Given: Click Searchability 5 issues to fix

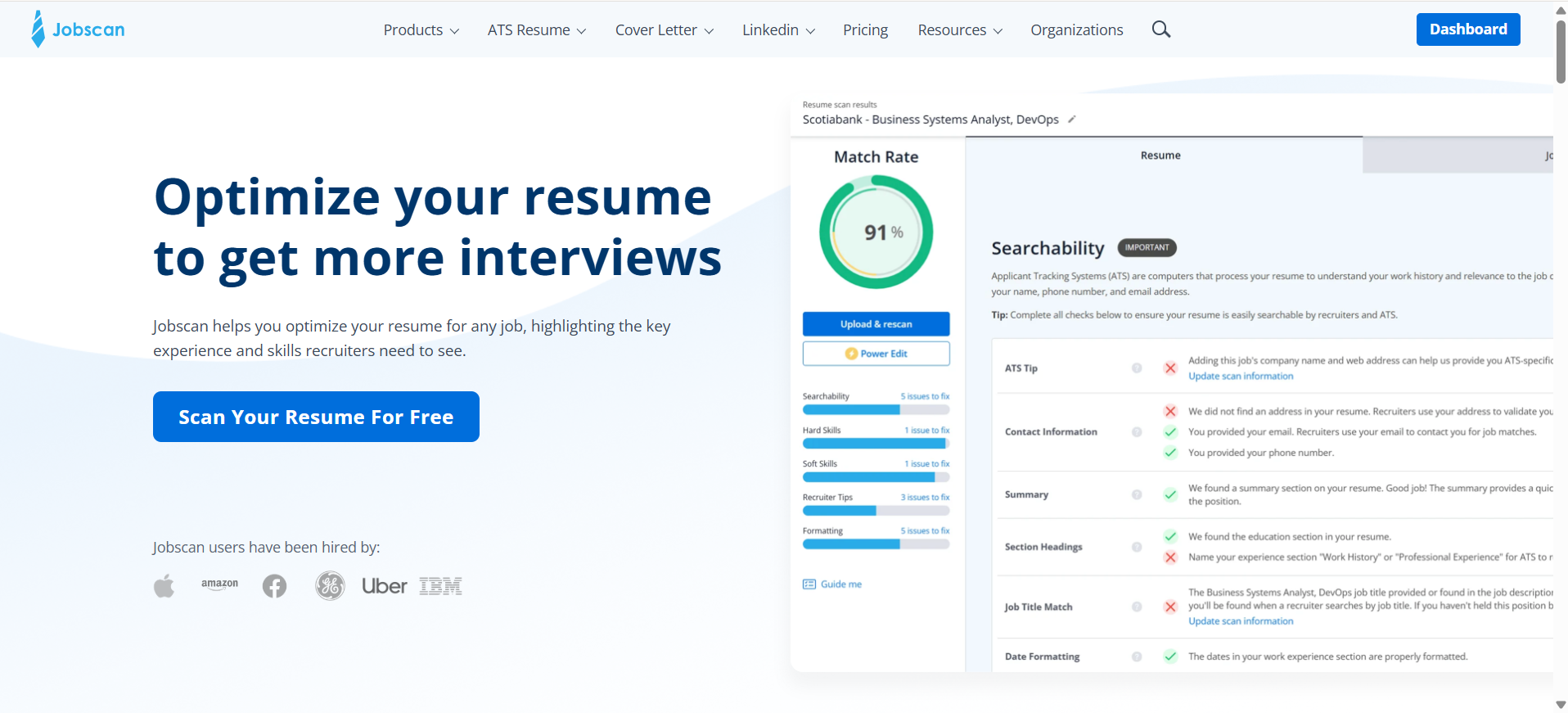Looking at the screenshot, I should [925, 396].
